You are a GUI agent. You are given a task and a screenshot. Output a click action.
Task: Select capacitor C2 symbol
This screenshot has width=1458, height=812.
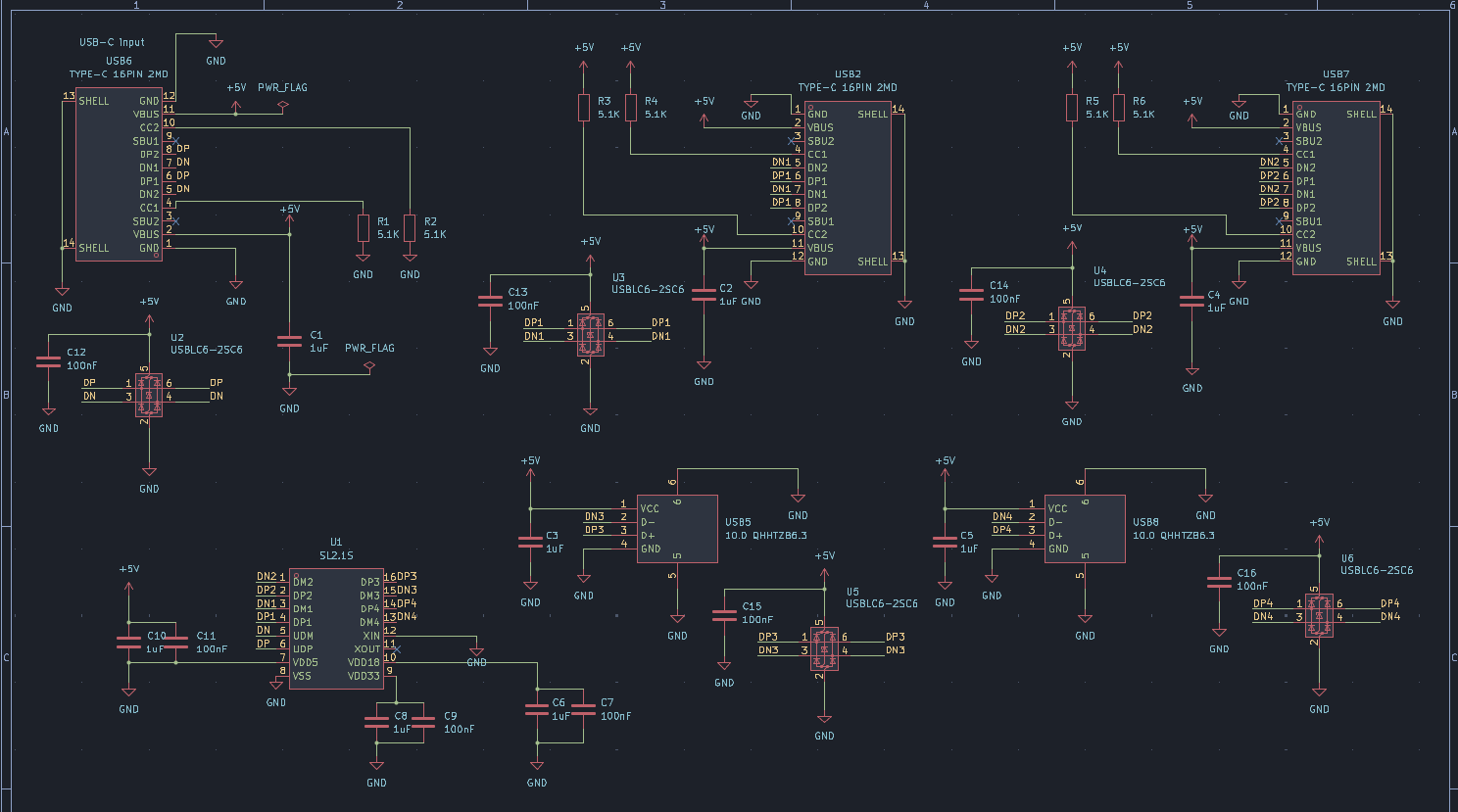[704, 295]
